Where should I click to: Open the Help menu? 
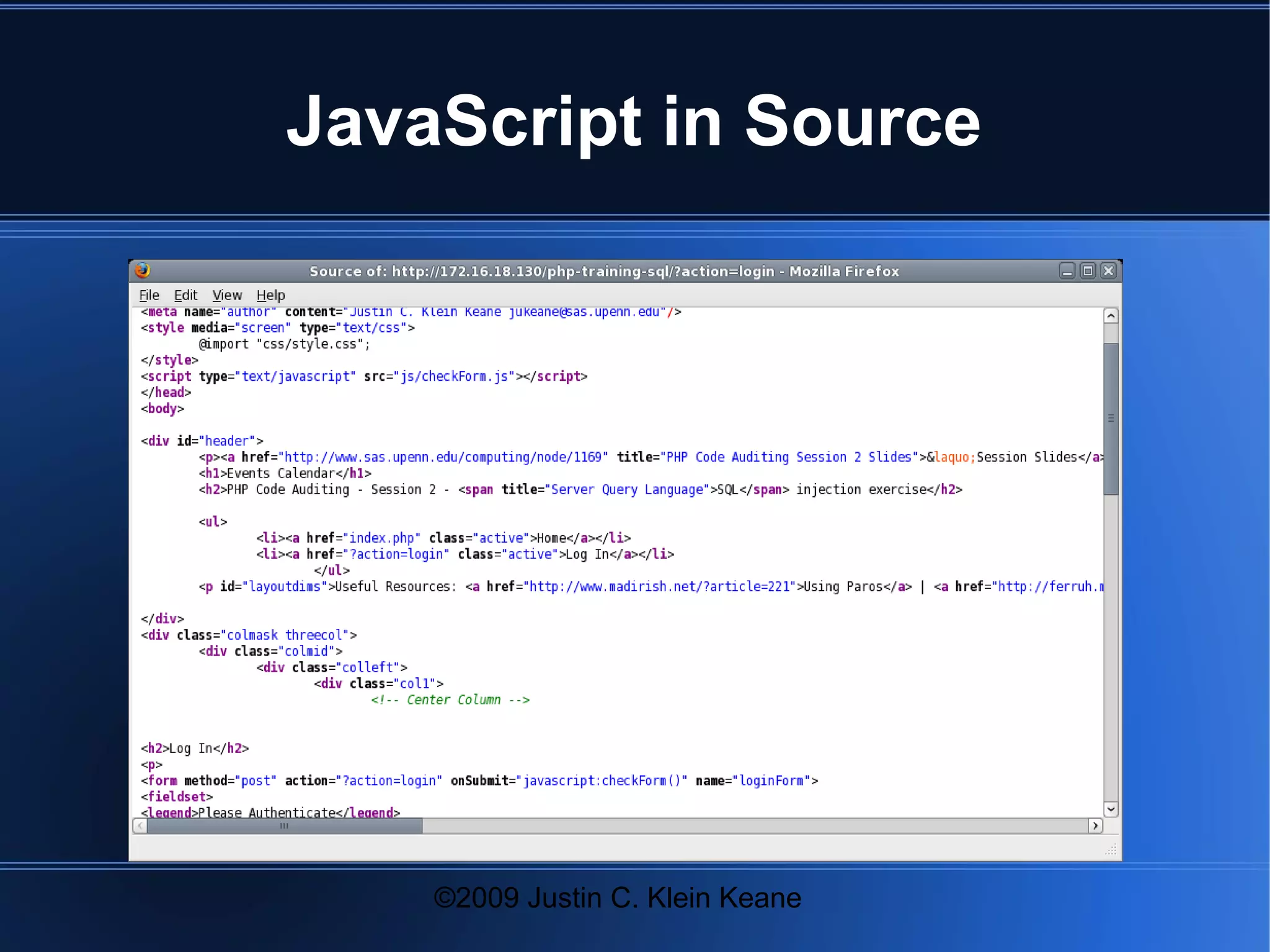[x=270, y=295]
